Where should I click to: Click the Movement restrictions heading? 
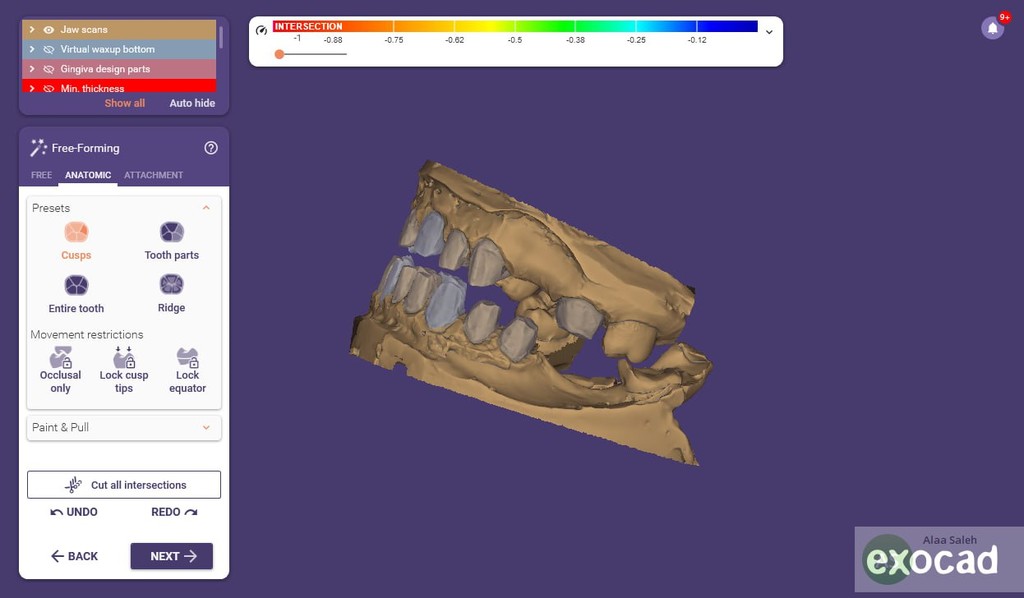[x=86, y=334]
